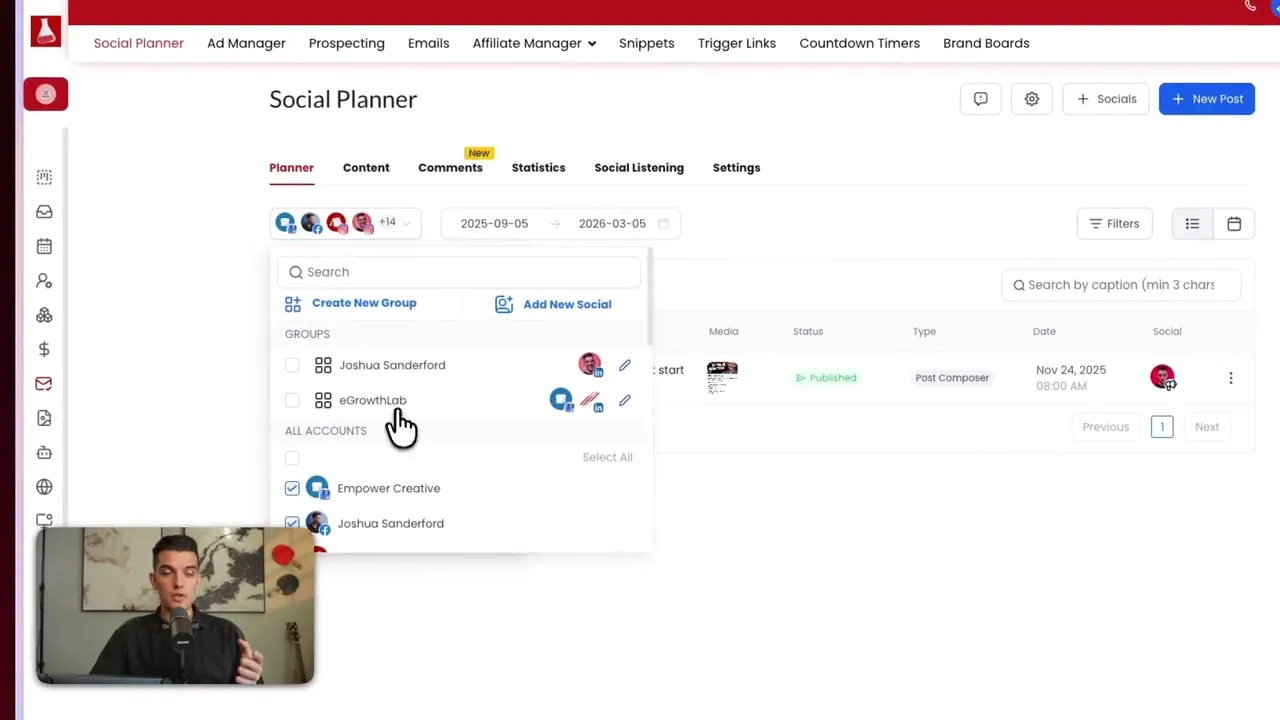Image resolution: width=1280 pixels, height=720 pixels.
Task: Open the robot icon in left sidebar
Action: (44, 452)
